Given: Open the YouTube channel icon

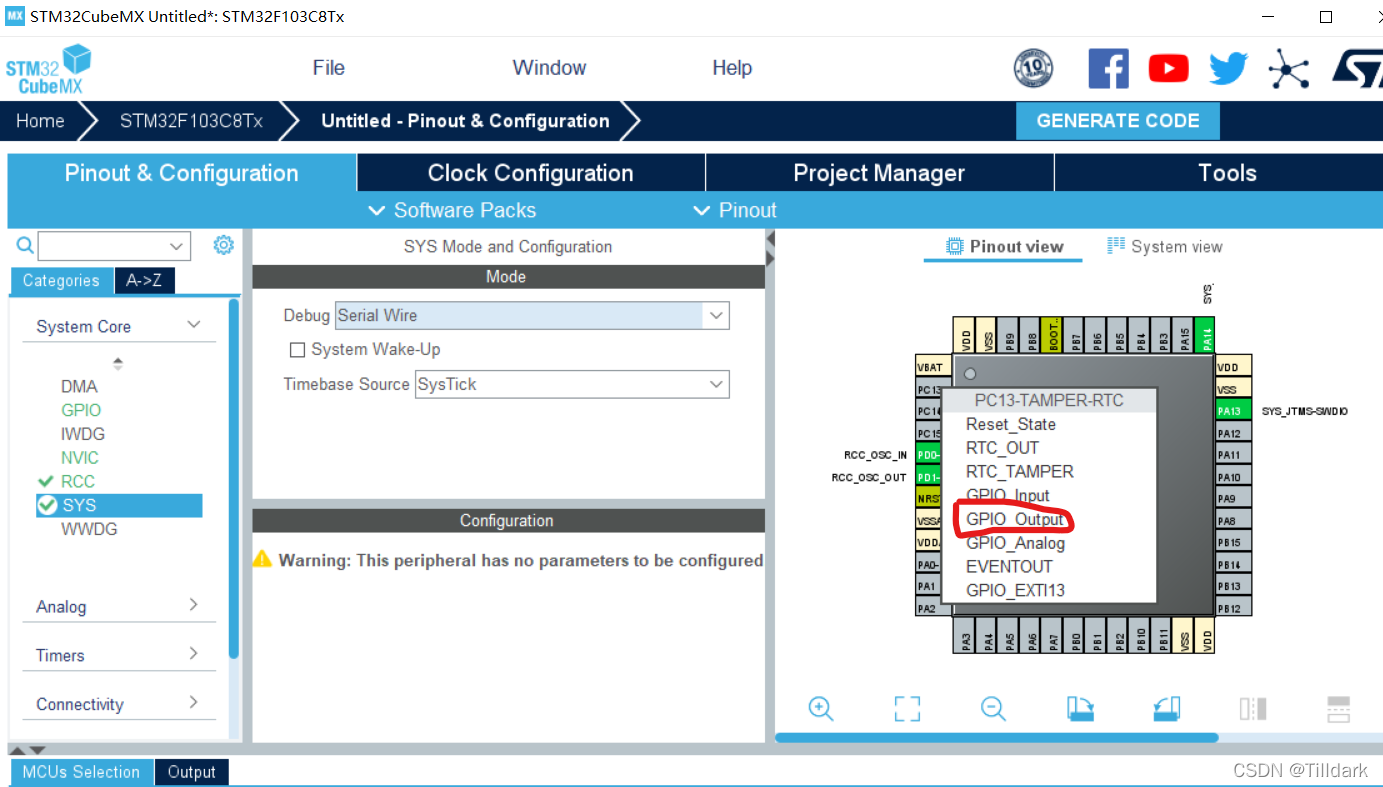Looking at the screenshot, I should click(x=1168, y=68).
